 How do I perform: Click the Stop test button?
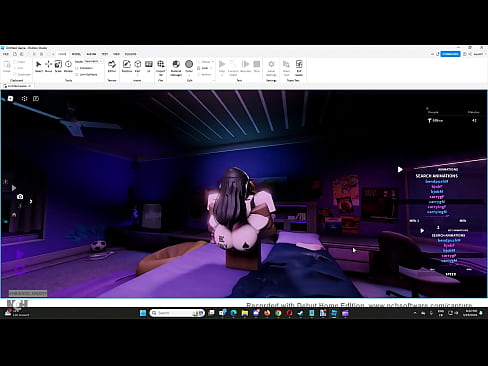[x=257, y=66]
